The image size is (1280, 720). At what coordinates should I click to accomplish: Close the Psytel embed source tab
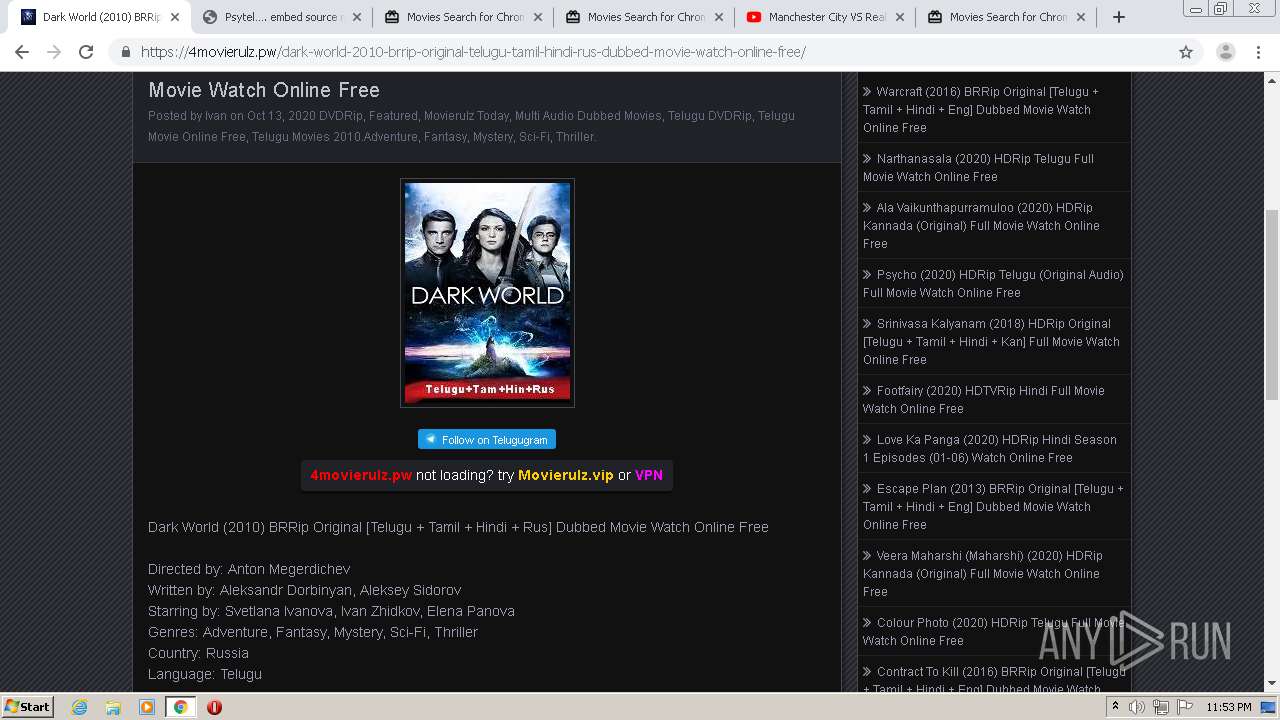(x=357, y=17)
